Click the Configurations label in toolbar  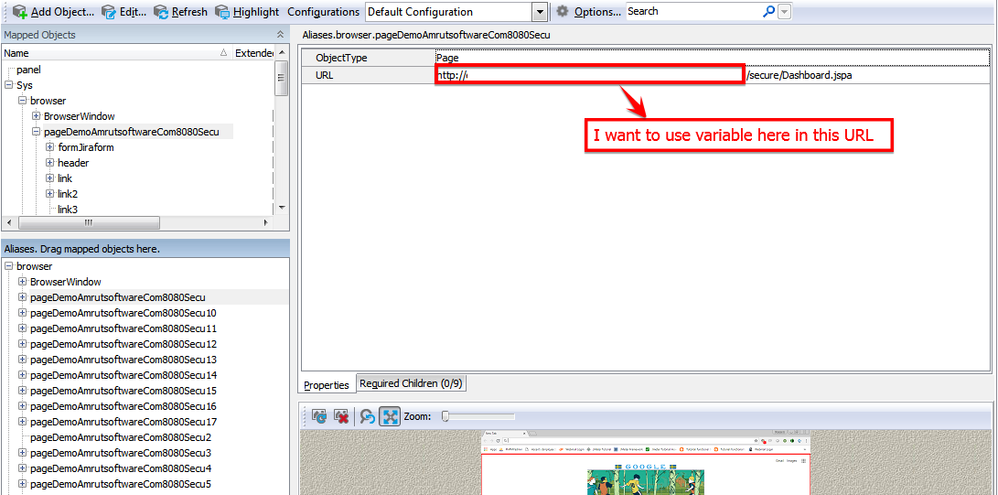(x=323, y=11)
